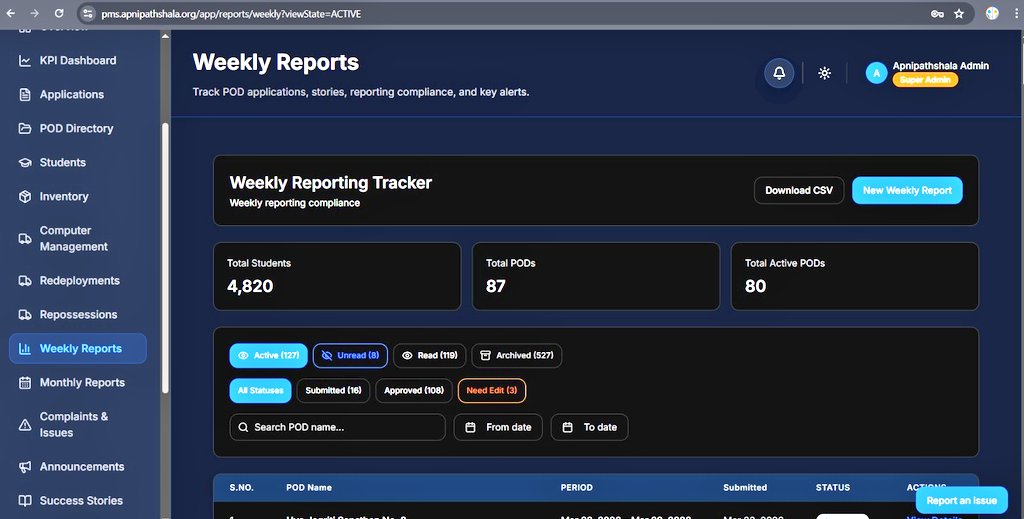
Task: Click the Super Admin badge
Action: pyautogui.click(x=925, y=80)
